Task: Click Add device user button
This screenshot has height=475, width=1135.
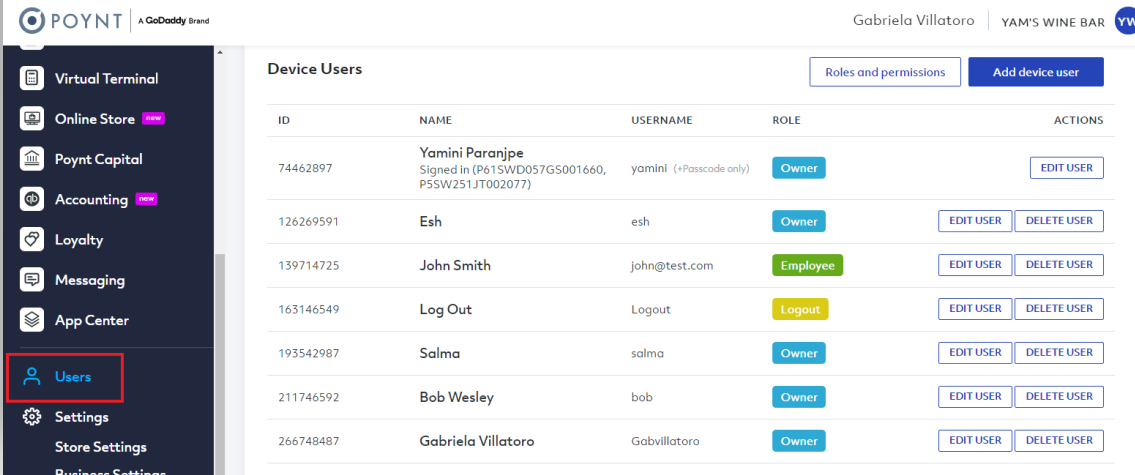Action: (x=1036, y=72)
